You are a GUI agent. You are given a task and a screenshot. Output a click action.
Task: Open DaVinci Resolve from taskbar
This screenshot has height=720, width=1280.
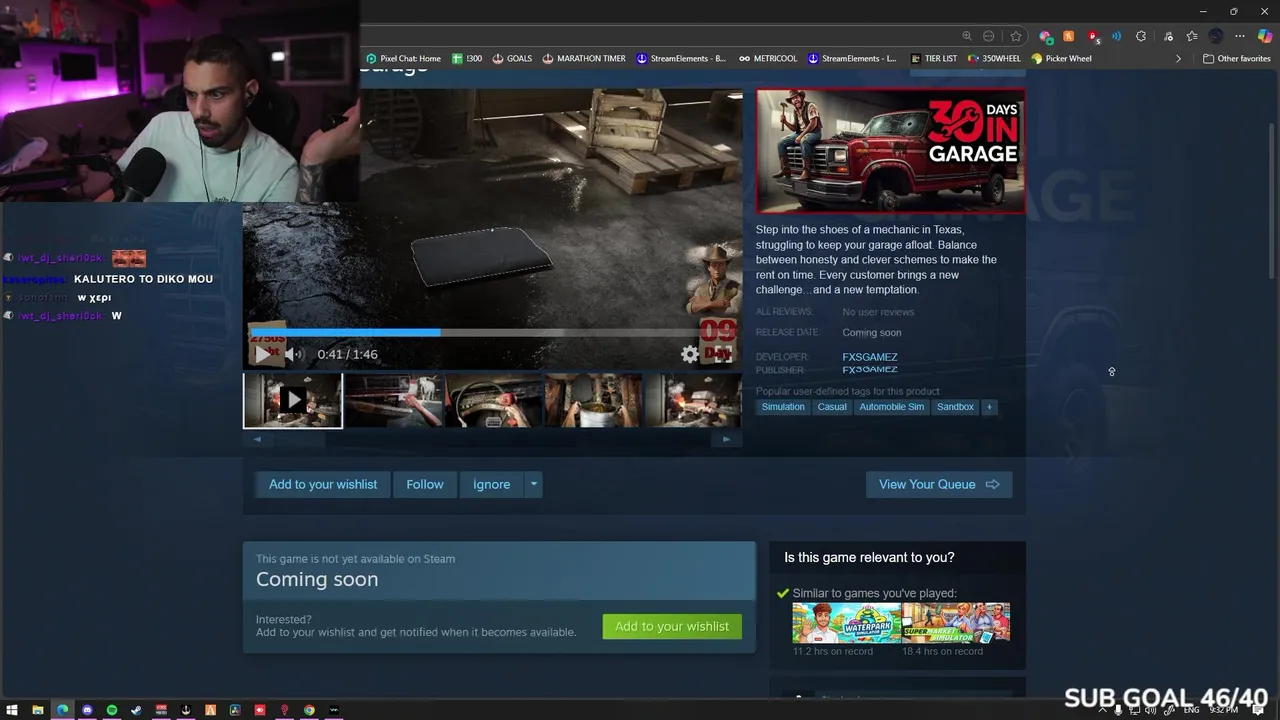pyautogui.click(x=235, y=710)
